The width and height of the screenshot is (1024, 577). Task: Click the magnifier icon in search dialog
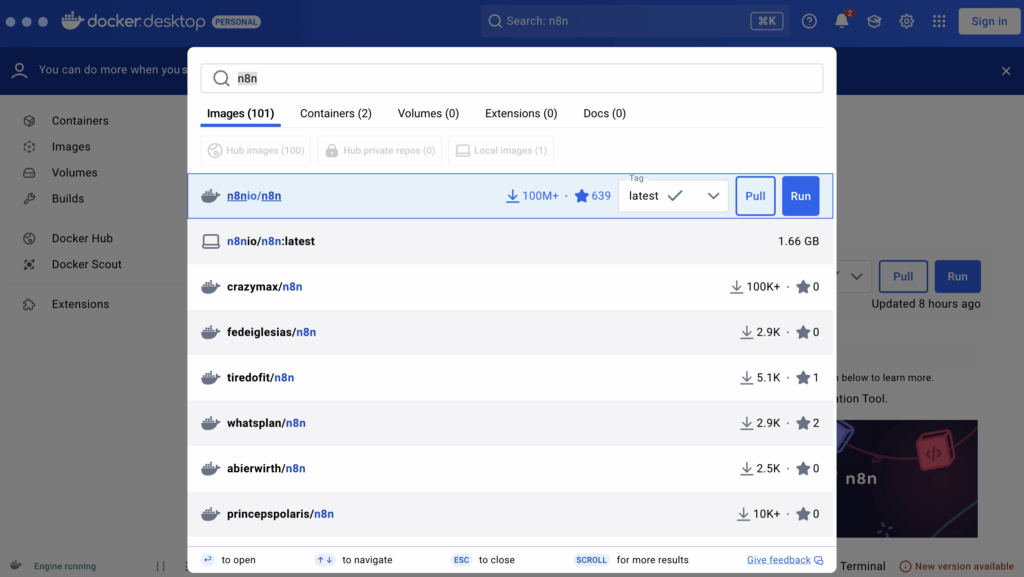point(221,78)
